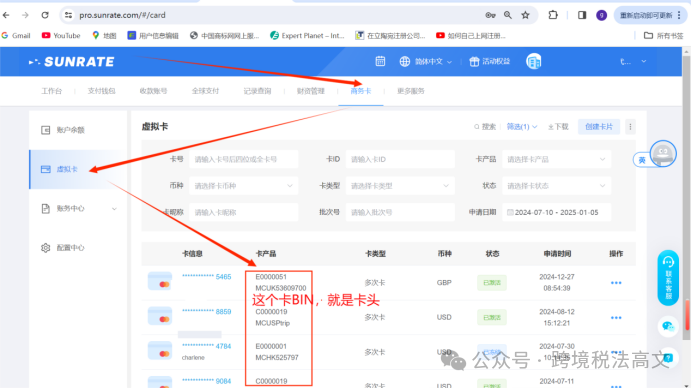Open the 更多服务 tab
The height and width of the screenshot is (388, 692).
click(410, 91)
